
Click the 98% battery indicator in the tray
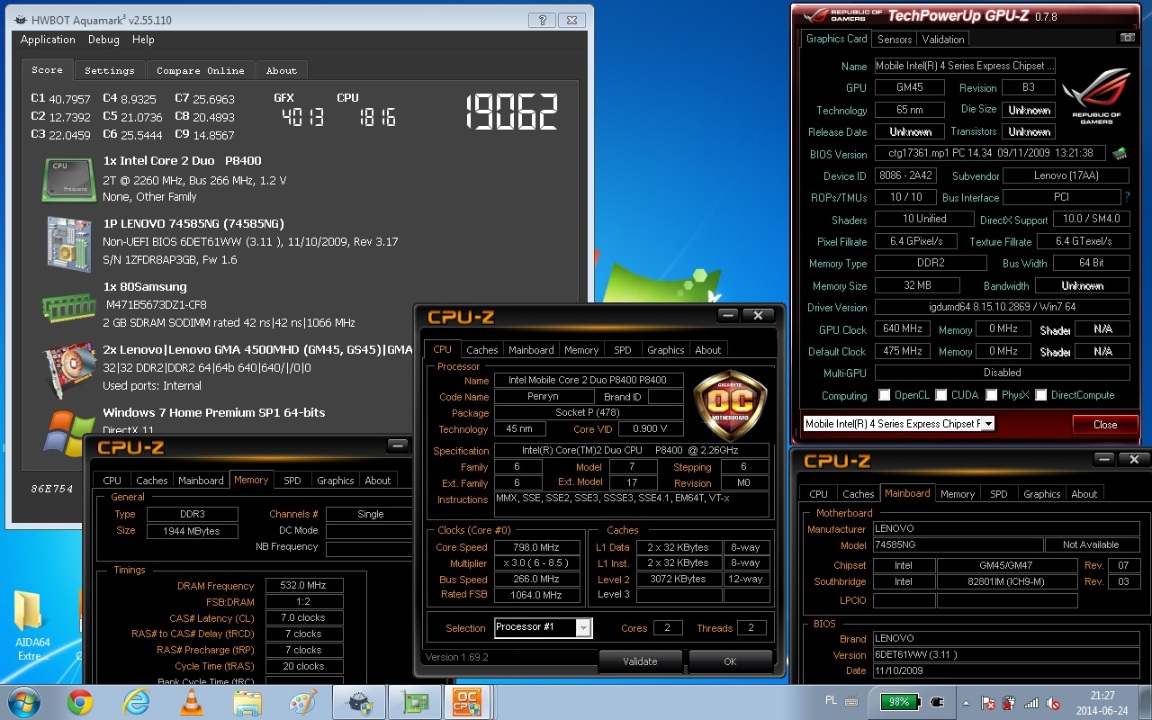tap(899, 702)
